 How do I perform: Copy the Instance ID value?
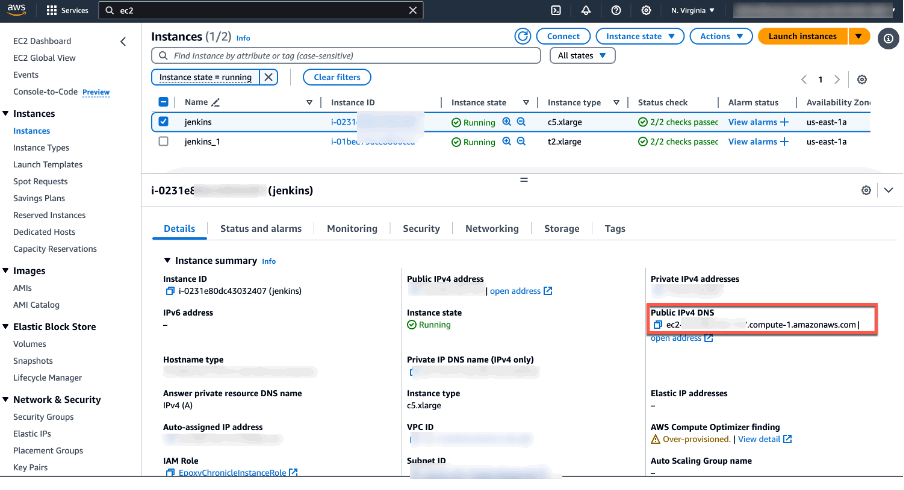click(x=170, y=291)
